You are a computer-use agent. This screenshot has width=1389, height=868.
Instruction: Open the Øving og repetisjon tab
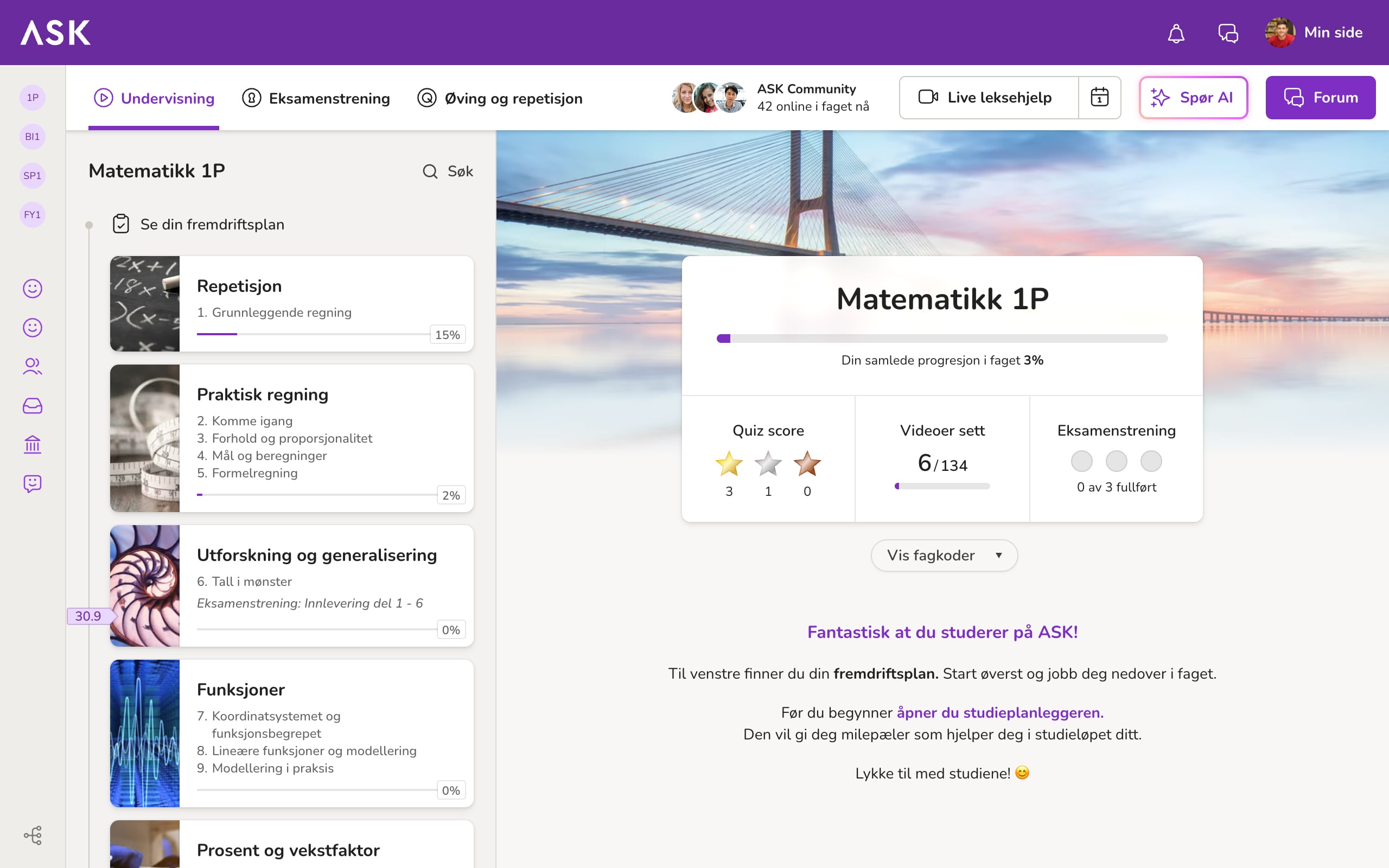(x=500, y=98)
